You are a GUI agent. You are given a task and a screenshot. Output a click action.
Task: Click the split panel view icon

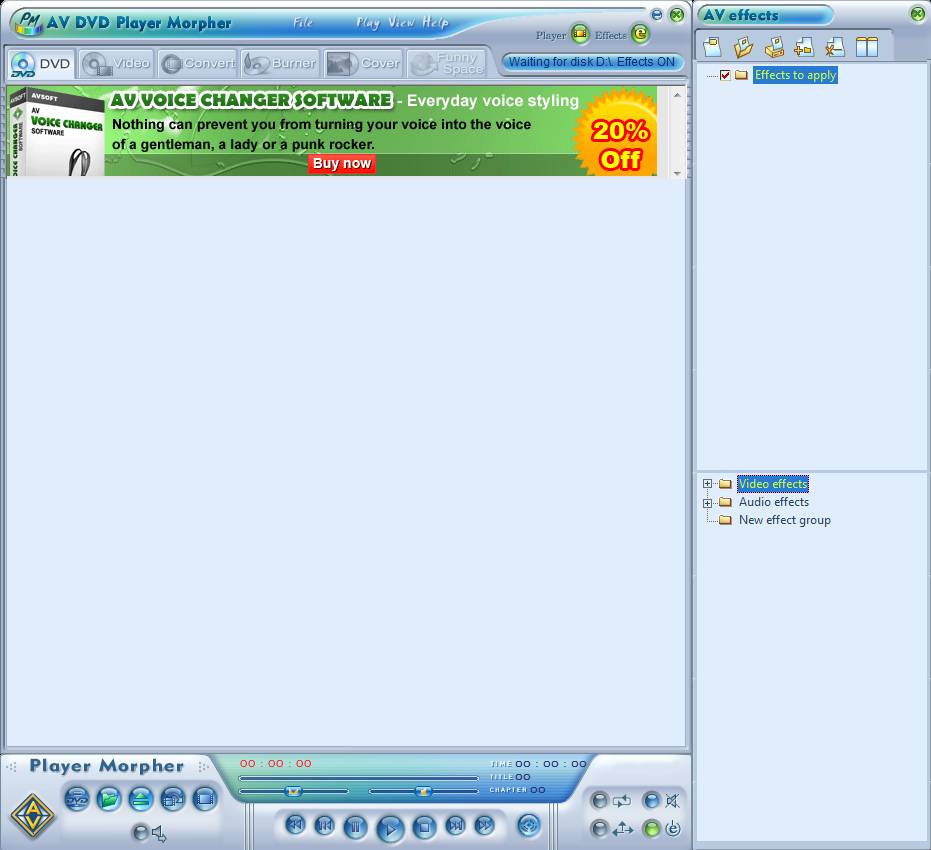click(x=866, y=46)
